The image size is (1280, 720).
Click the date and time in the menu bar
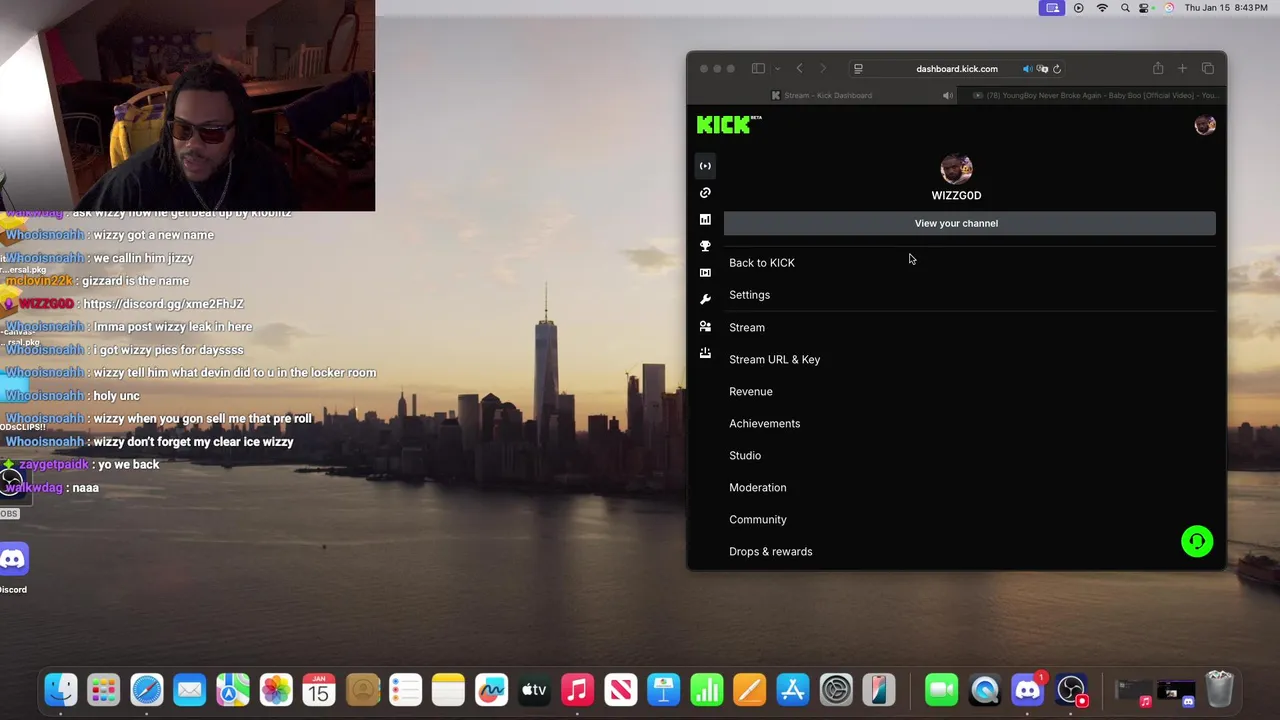[1226, 8]
